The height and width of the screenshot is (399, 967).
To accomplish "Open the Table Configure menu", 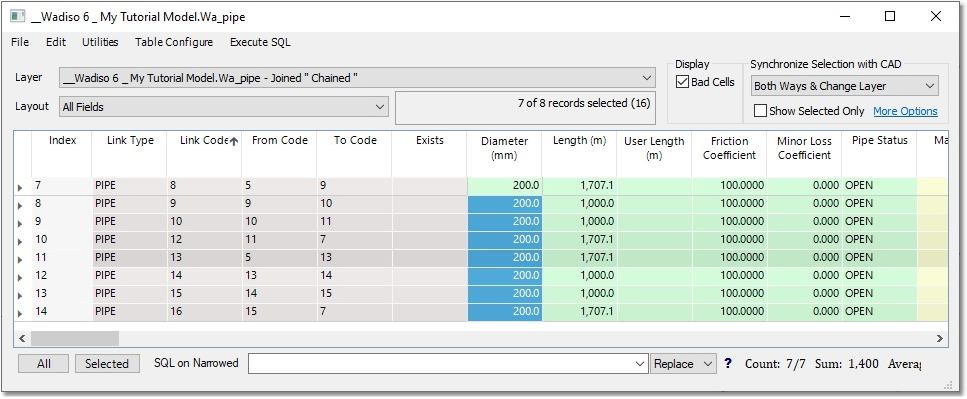I will (174, 42).
